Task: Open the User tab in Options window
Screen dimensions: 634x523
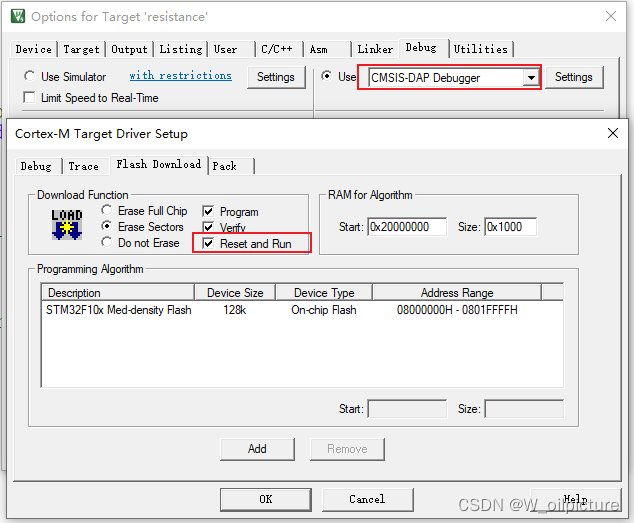Action: (x=232, y=49)
